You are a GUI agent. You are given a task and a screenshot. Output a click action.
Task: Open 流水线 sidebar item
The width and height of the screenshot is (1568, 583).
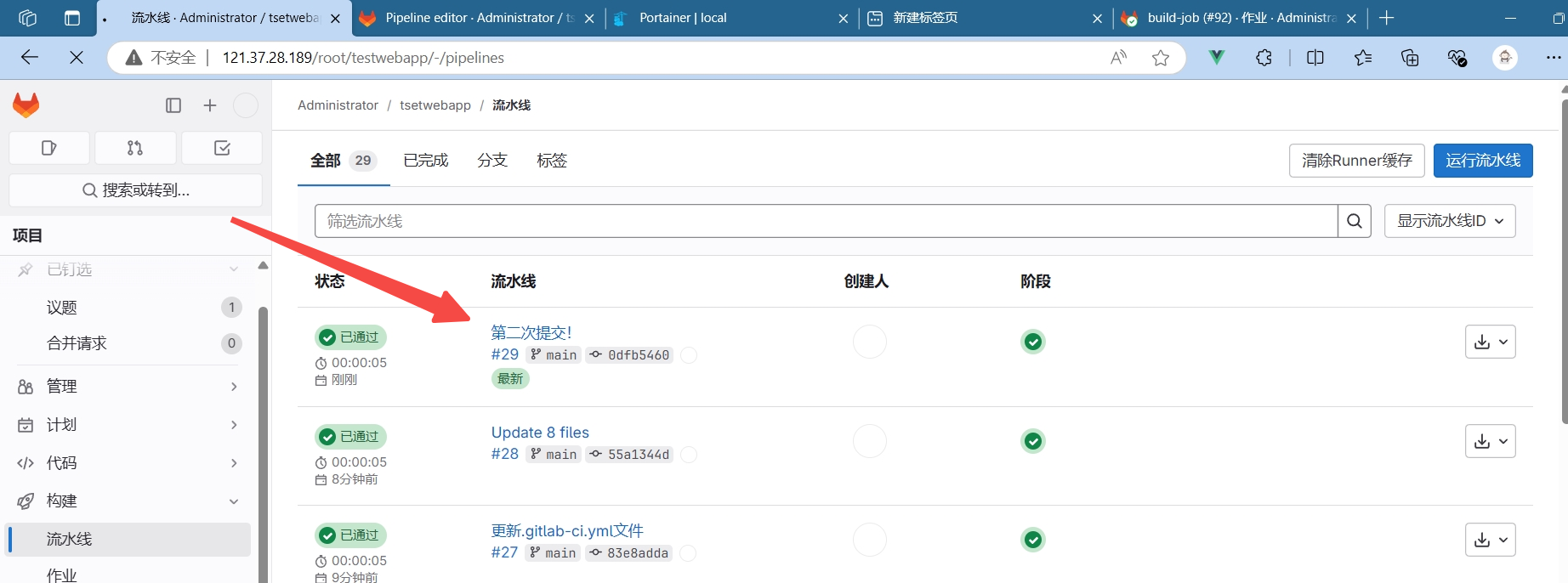click(128, 540)
